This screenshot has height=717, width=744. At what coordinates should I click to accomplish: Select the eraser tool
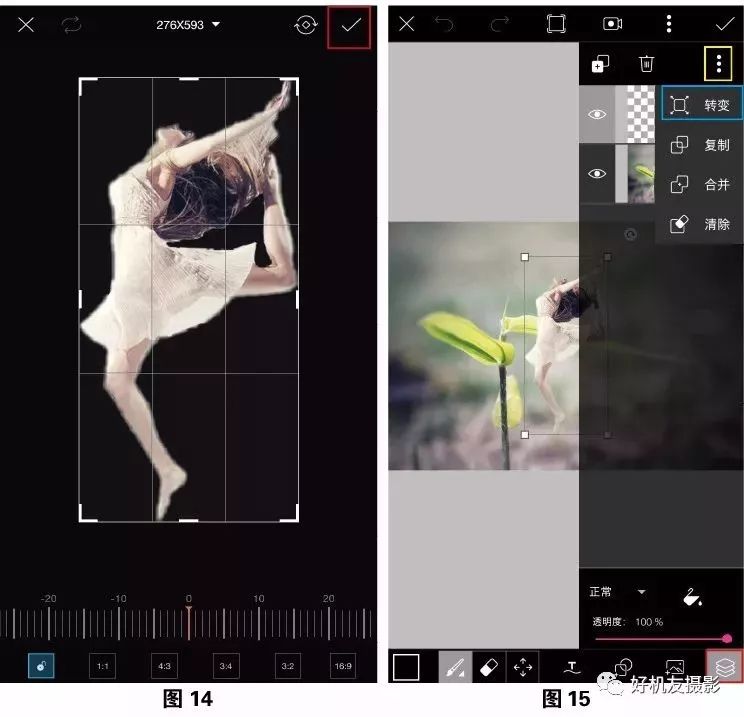point(489,667)
